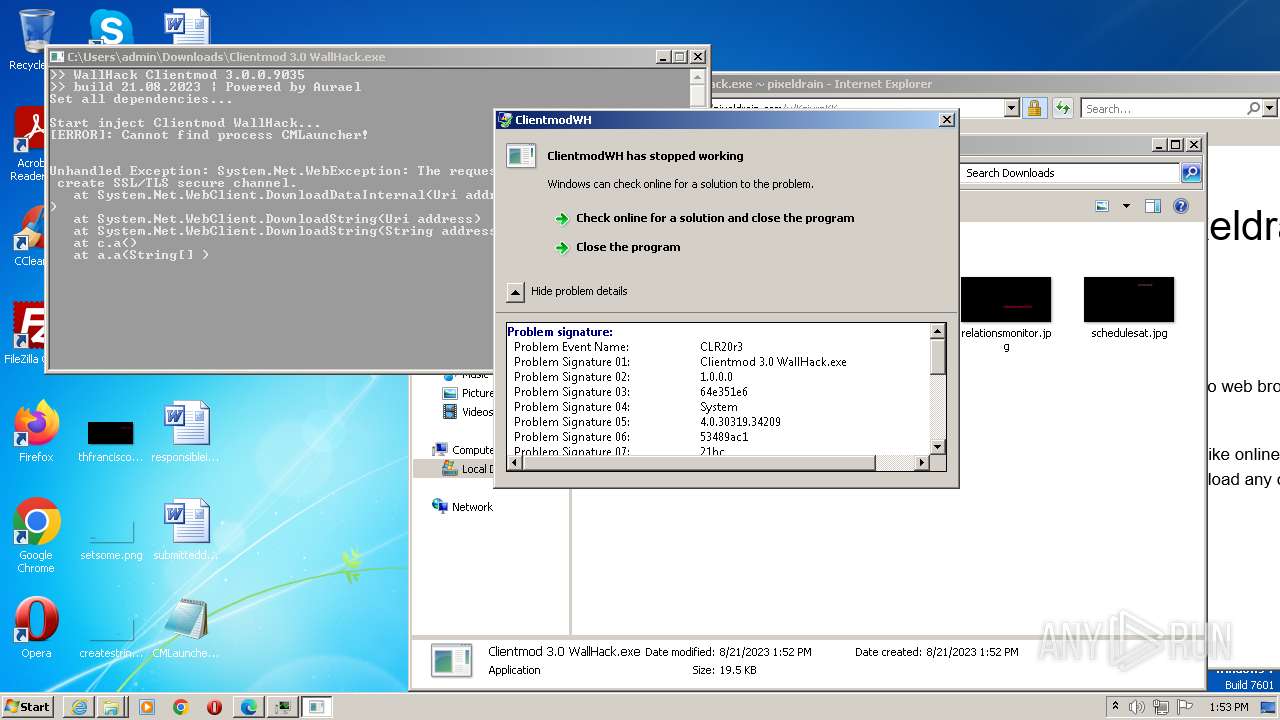The width and height of the screenshot is (1280, 720).
Task: Open Explorer view options dropdown arrow
Action: coord(1126,206)
